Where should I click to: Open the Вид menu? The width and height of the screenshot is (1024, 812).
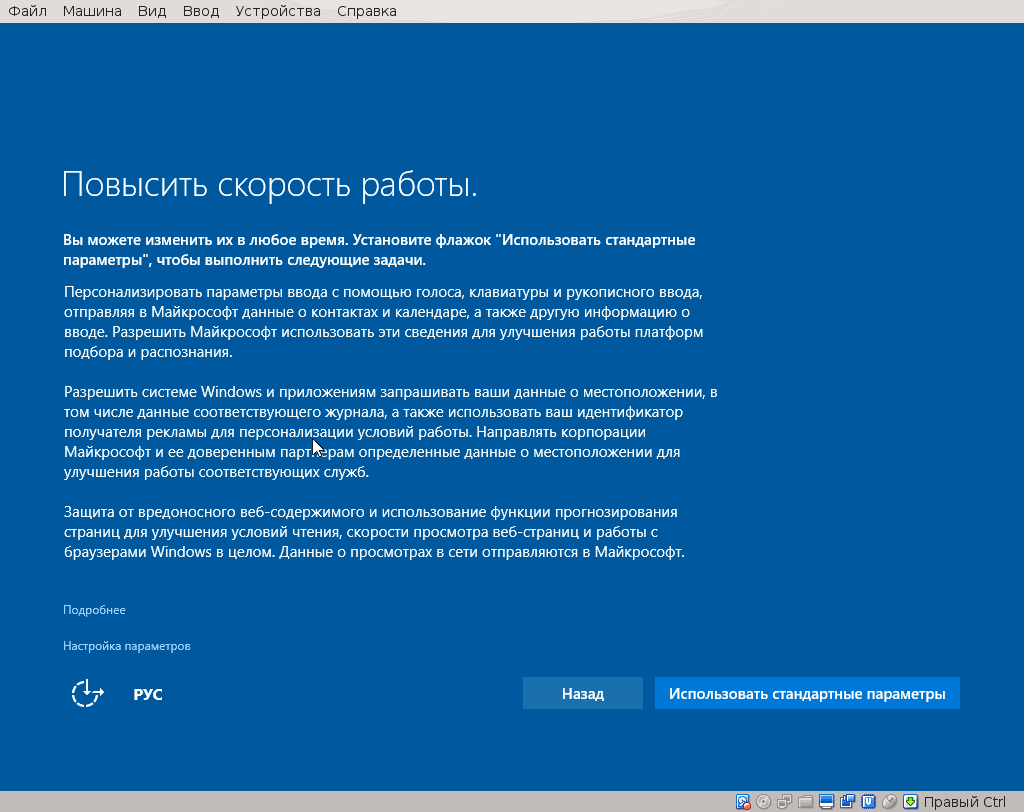pyautogui.click(x=152, y=11)
